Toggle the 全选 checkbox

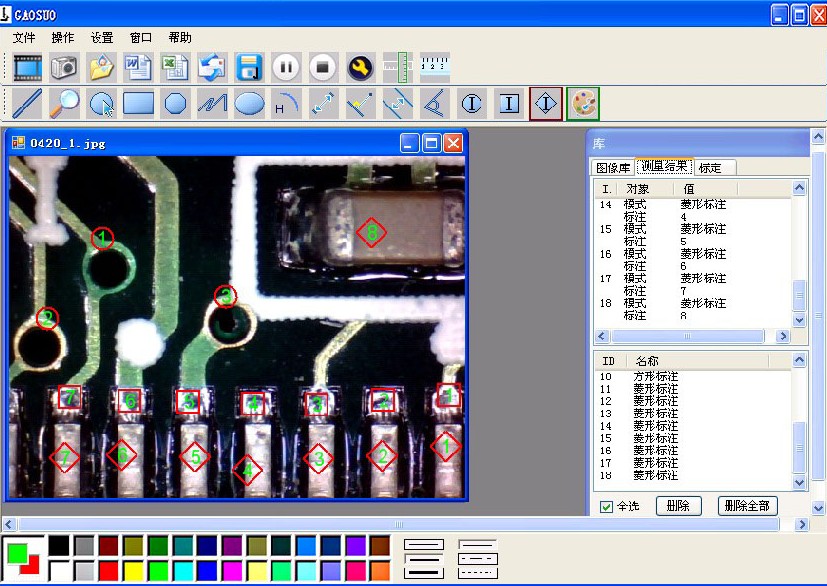coord(607,507)
